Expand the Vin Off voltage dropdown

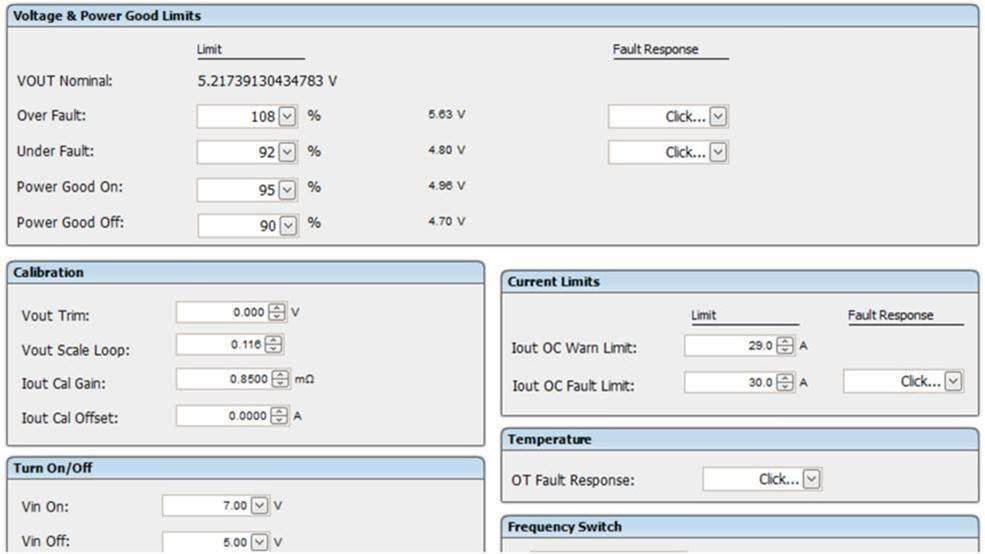(x=260, y=542)
